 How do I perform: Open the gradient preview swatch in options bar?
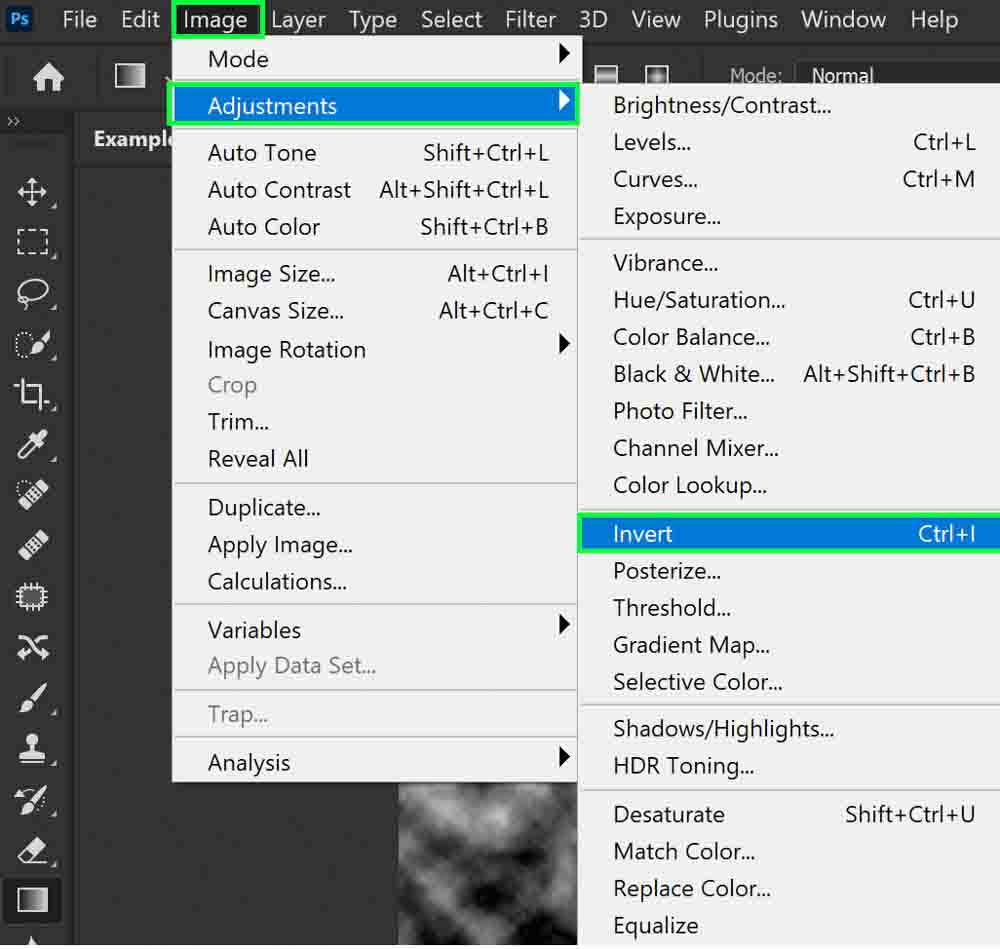130,76
